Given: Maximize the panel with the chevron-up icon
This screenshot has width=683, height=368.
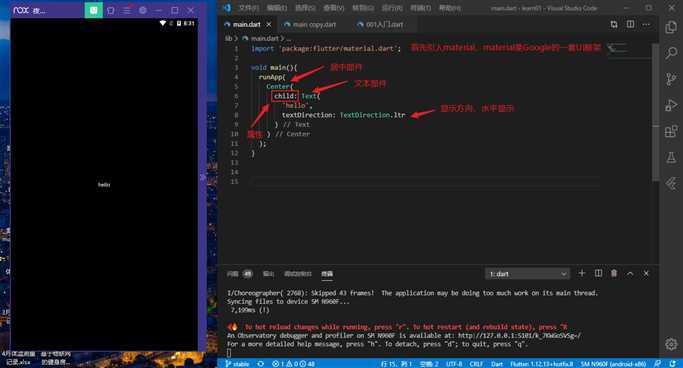Looking at the screenshot, I should point(630,273).
